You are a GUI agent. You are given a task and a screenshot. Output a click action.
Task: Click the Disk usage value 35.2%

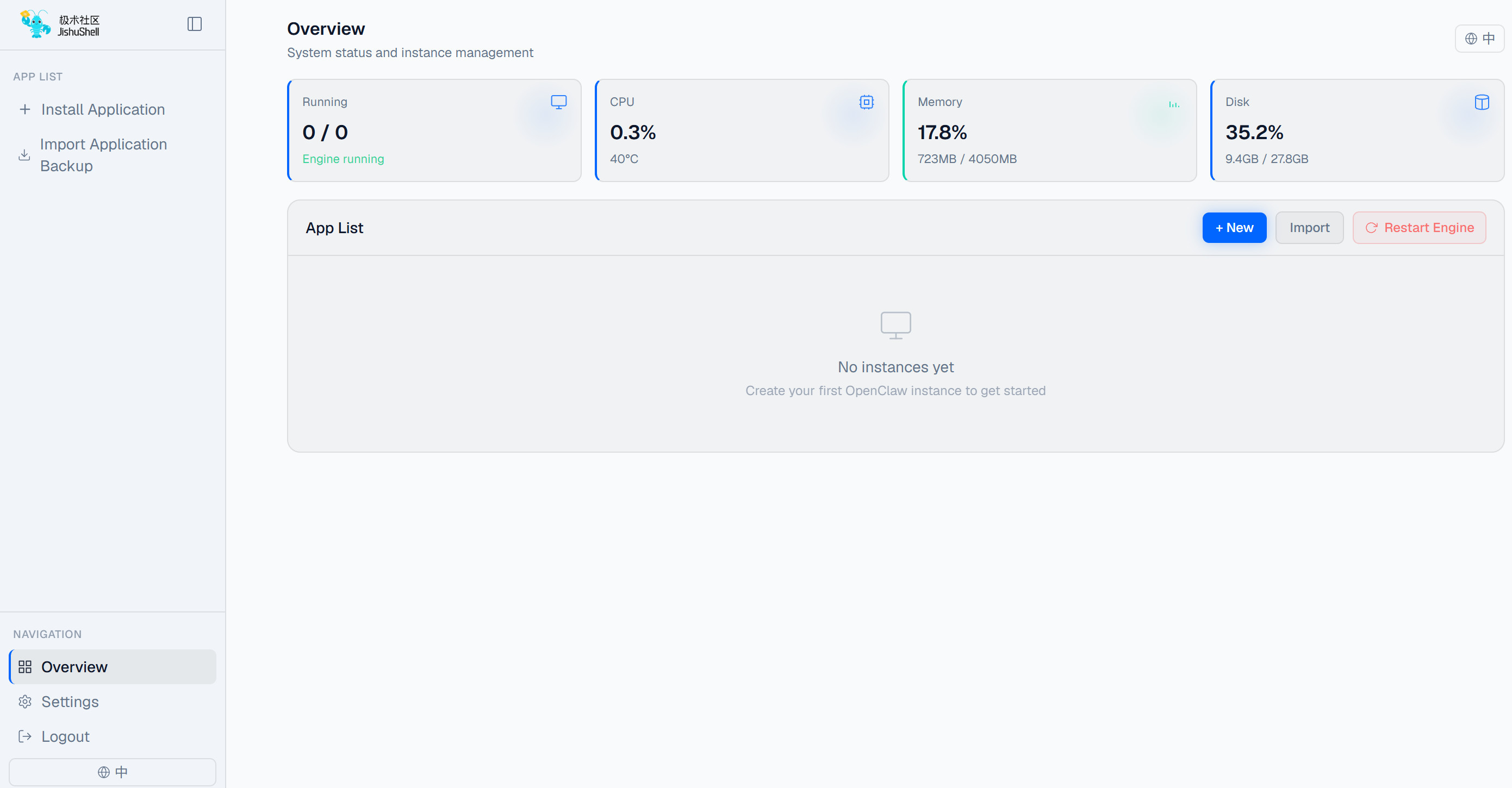tap(1254, 132)
